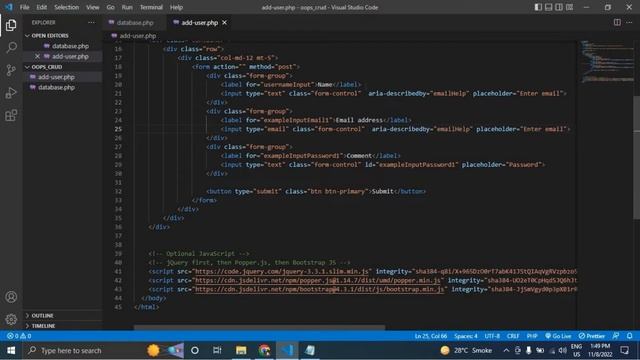
Task: Open the View menu
Action: pos(93,7)
